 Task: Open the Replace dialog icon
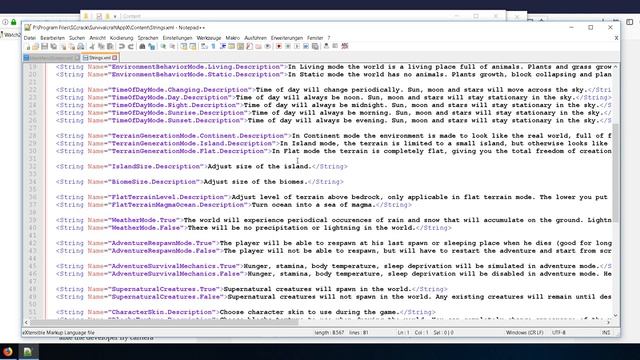(x=151, y=46)
